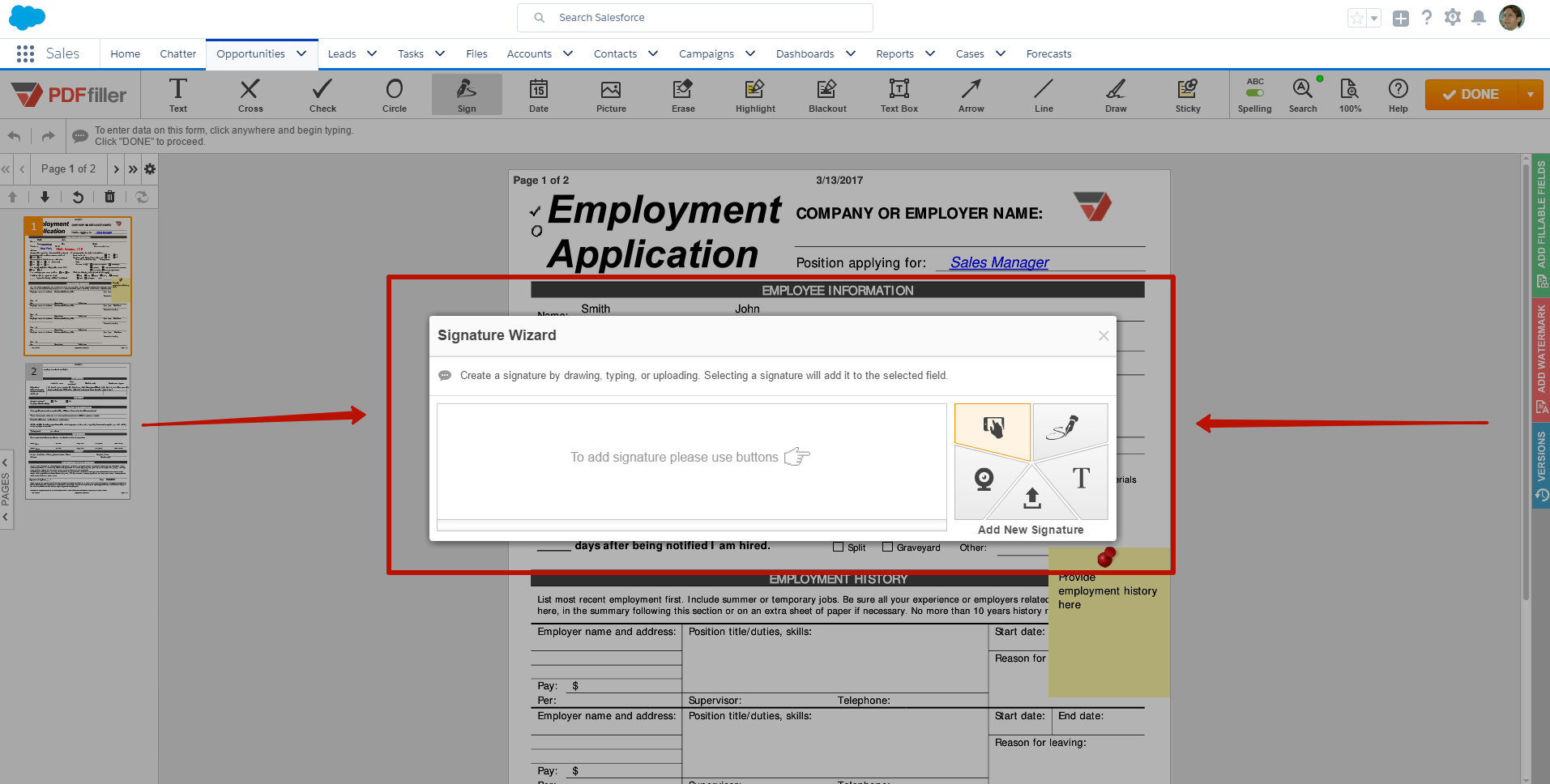This screenshot has height=784, width=1550.
Task: Select the Circle tool
Action: click(395, 94)
